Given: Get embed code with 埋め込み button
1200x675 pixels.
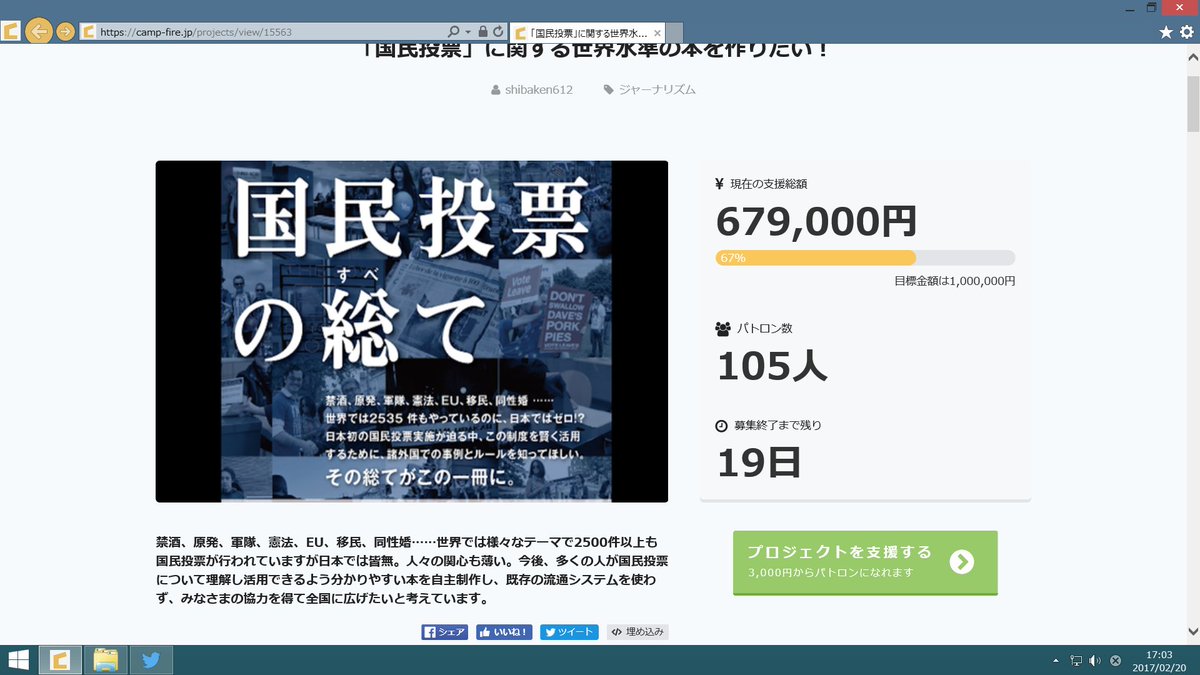Looking at the screenshot, I should pos(637,632).
